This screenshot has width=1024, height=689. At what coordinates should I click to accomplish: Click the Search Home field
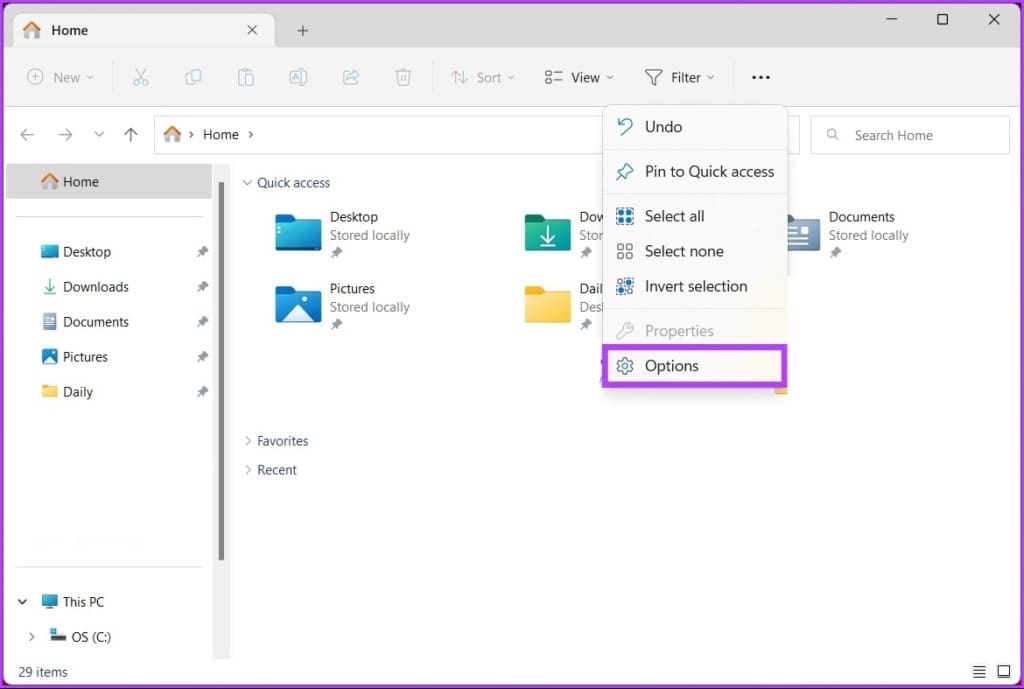pyautogui.click(x=910, y=135)
